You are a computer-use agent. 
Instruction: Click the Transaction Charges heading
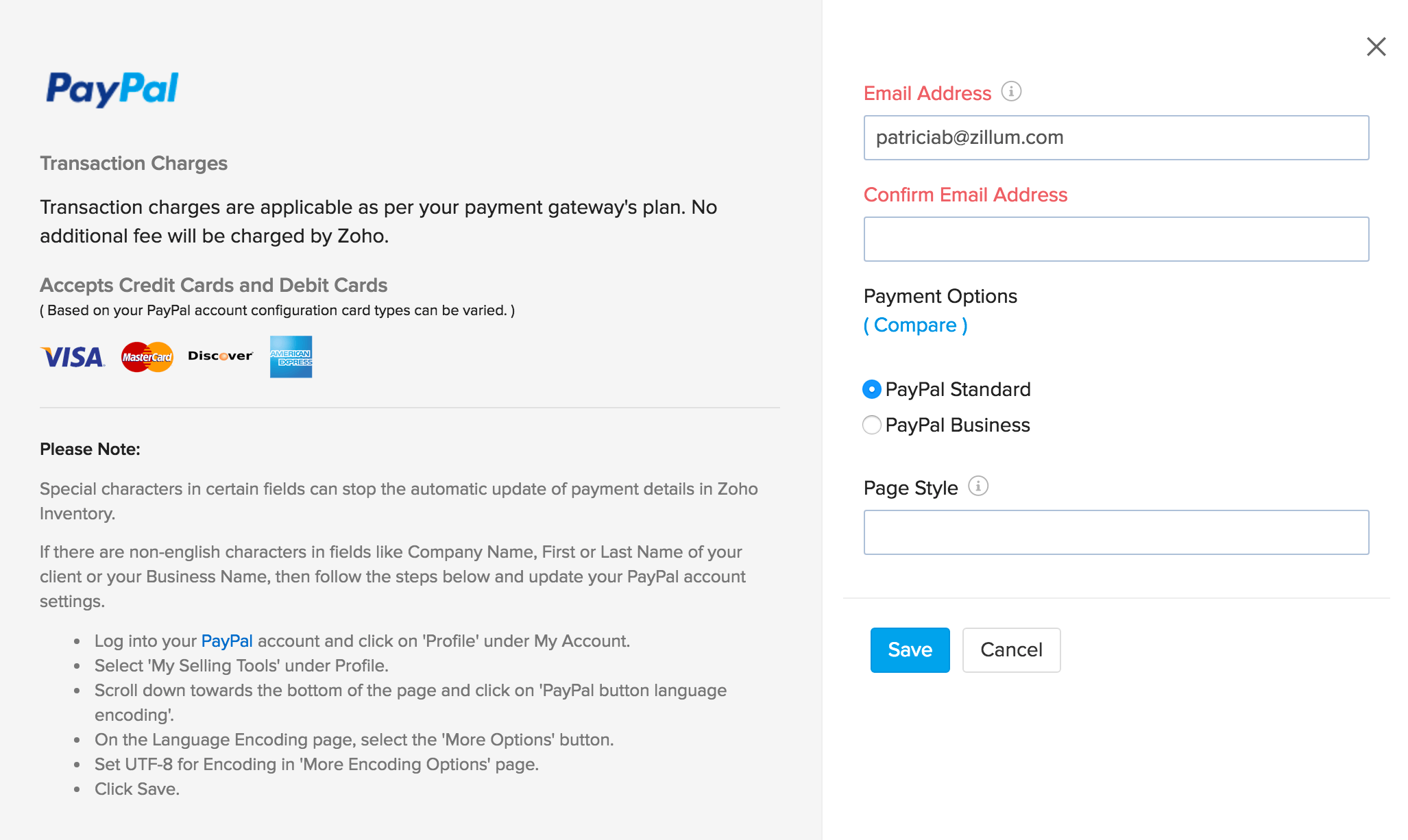tap(134, 163)
